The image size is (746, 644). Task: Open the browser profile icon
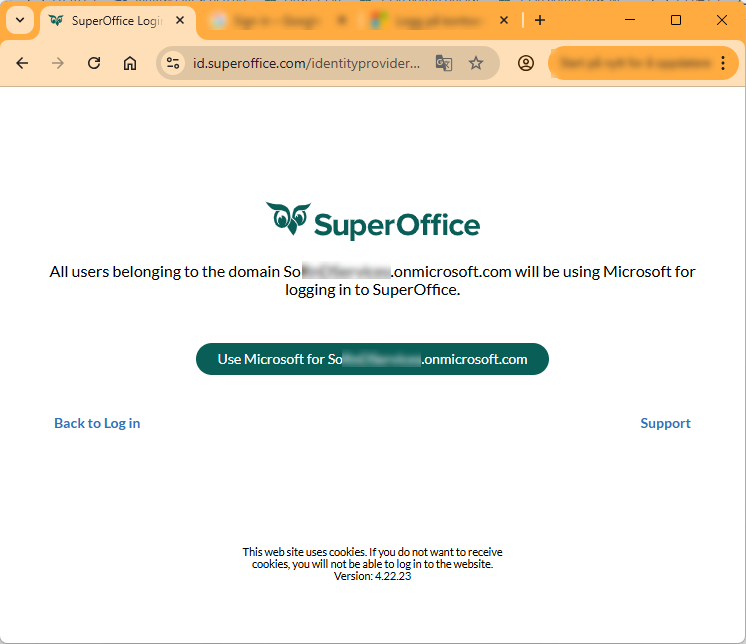pyautogui.click(x=526, y=63)
